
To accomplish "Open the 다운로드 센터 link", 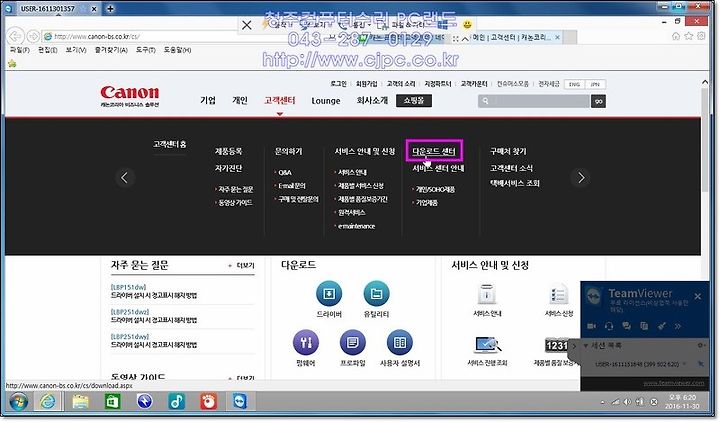I will 434,151.
